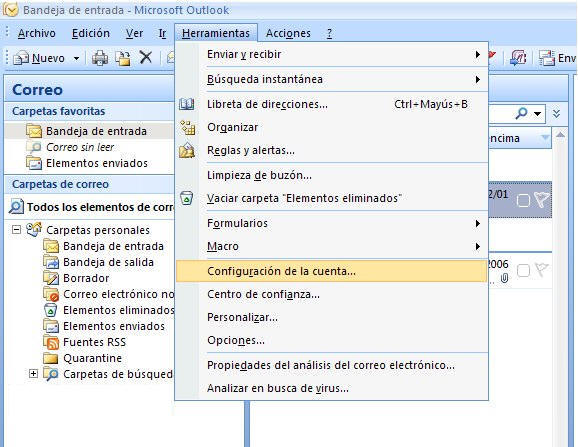Click the Elementos eliminados tree bin icon
The width and height of the screenshot is (578, 447).
(x=51, y=310)
